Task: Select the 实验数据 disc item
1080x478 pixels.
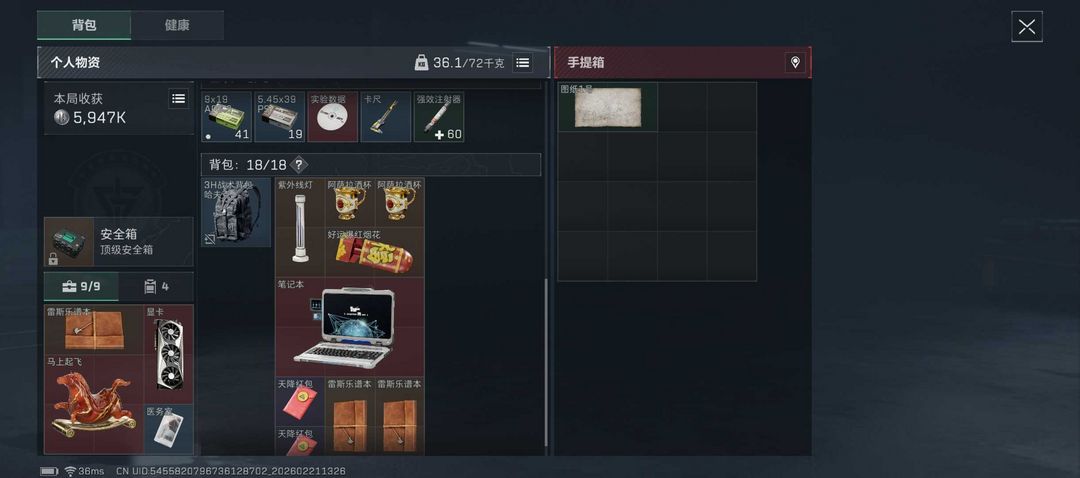Action: point(333,117)
